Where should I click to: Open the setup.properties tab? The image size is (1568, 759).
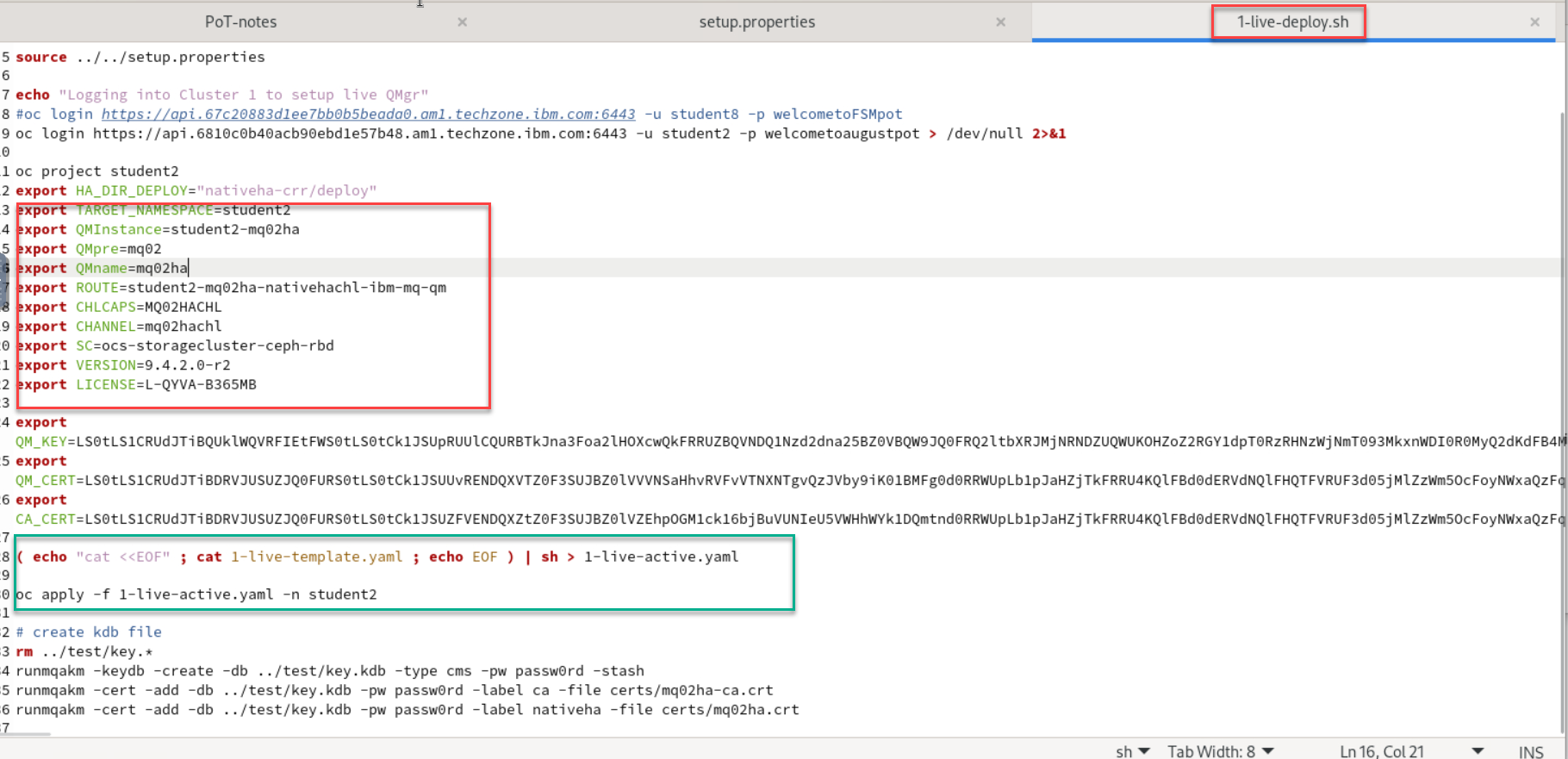click(756, 22)
